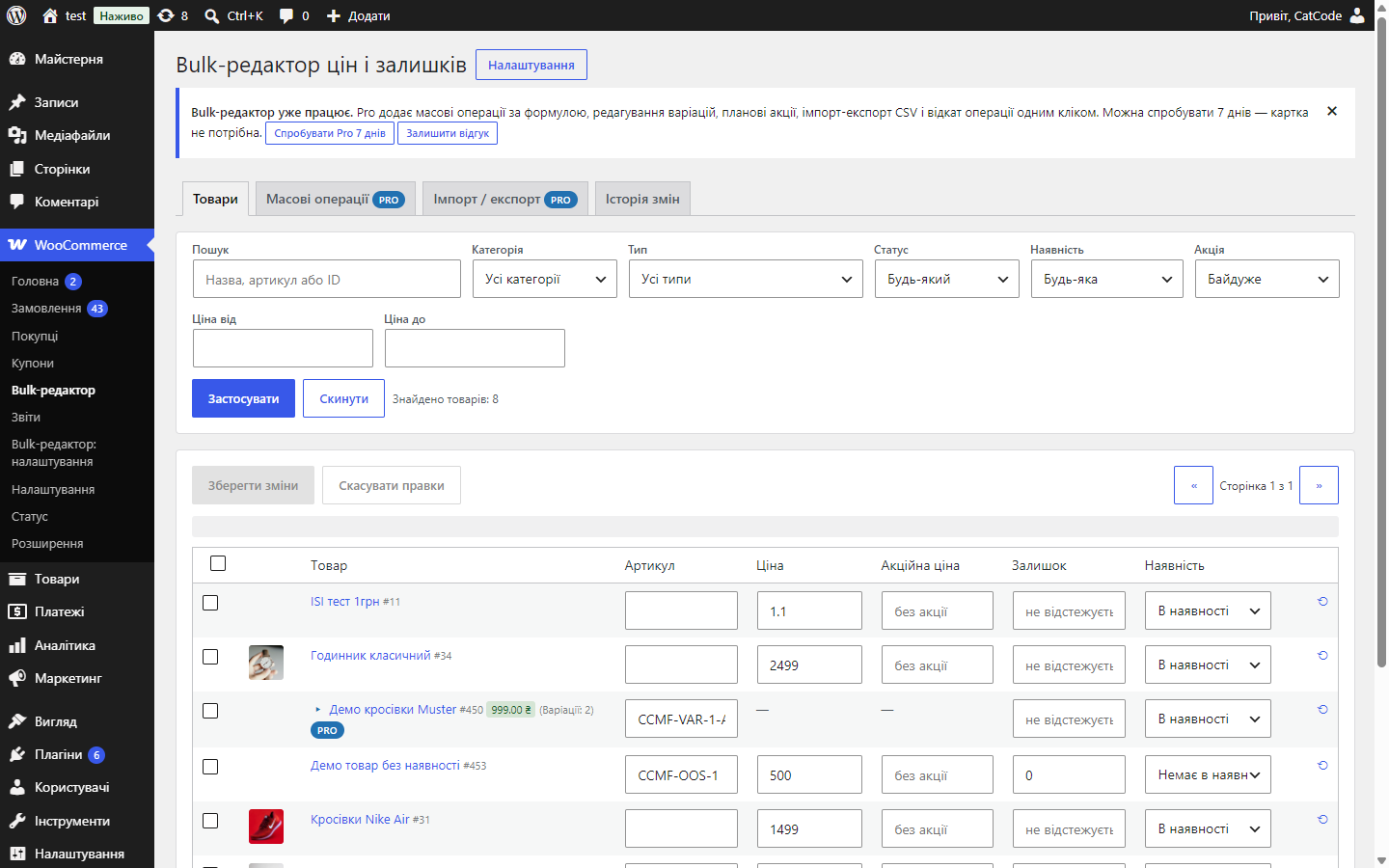Open the Тип filter dropdown
This screenshot has width=1389, height=868.
[746, 279]
